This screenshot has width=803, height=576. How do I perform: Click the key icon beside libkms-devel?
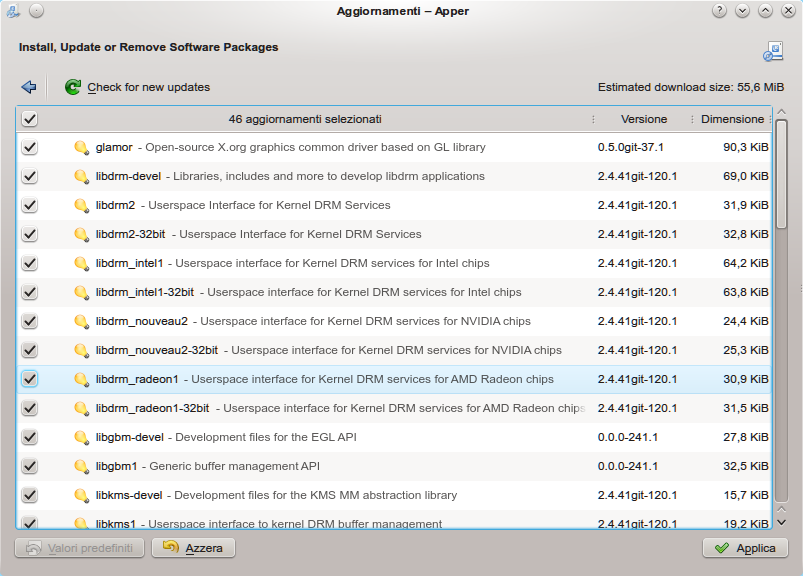coord(82,495)
